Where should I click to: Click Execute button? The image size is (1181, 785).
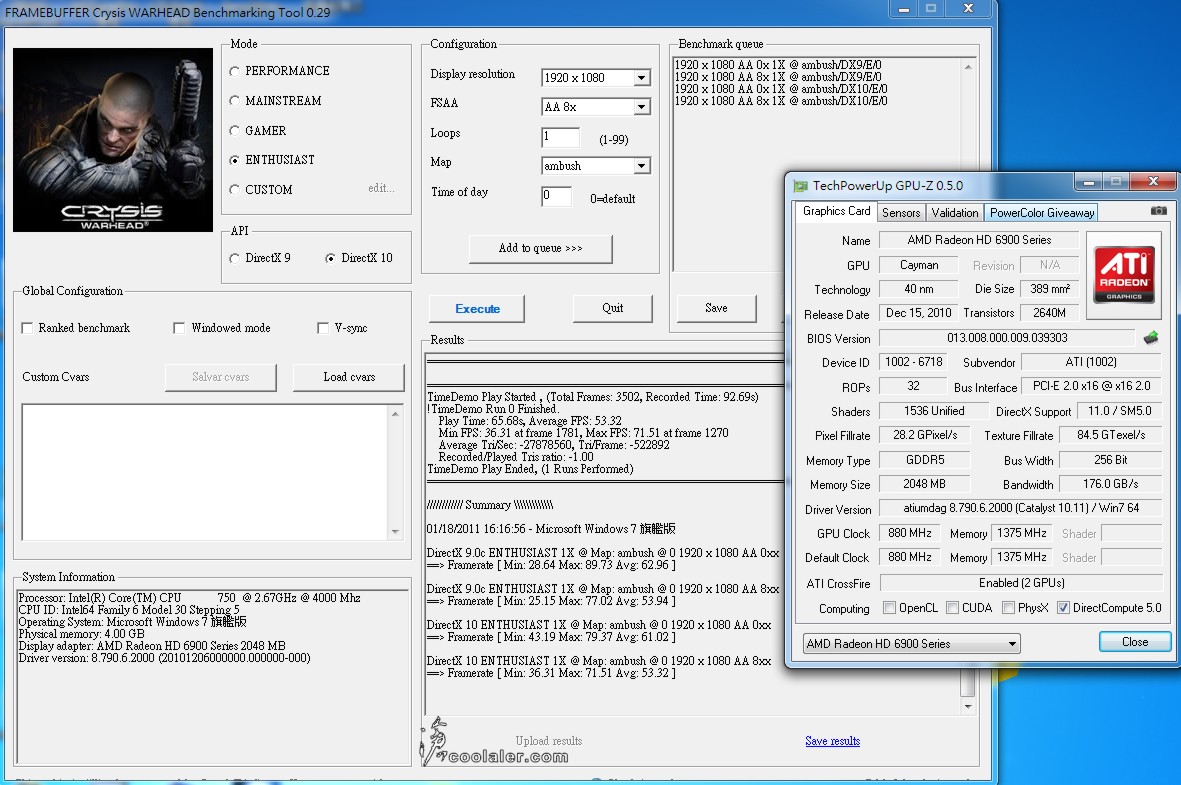point(477,309)
